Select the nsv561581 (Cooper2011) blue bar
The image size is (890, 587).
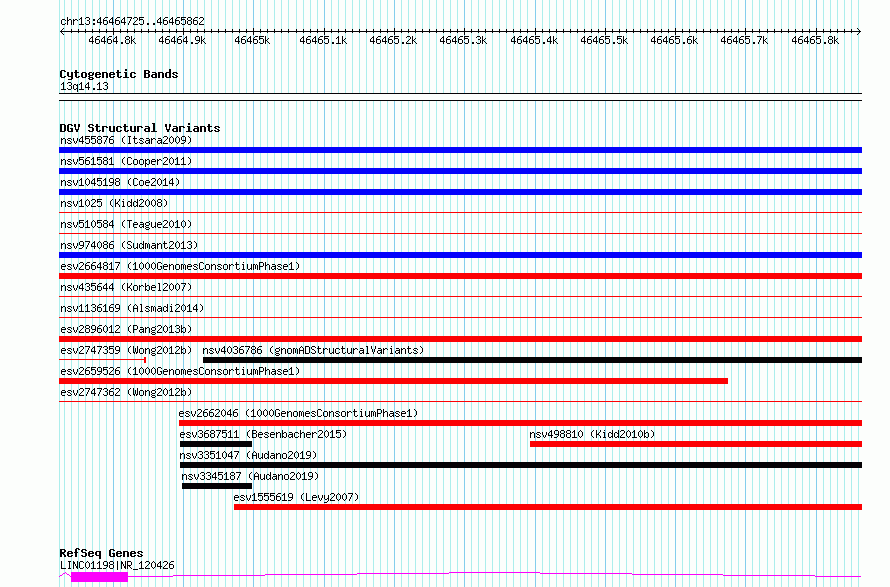click(460, 171)
